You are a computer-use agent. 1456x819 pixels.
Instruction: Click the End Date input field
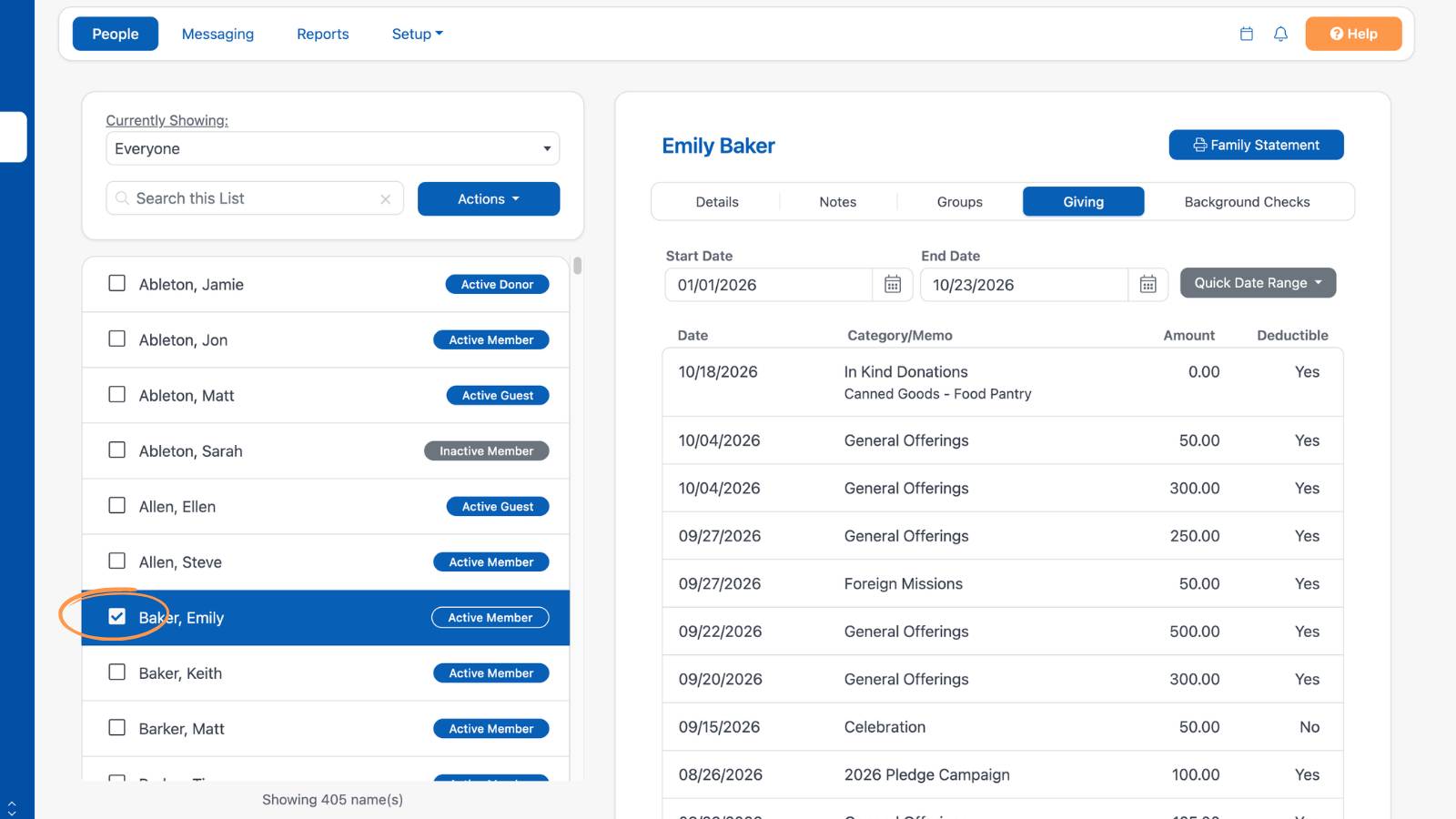1024,285
